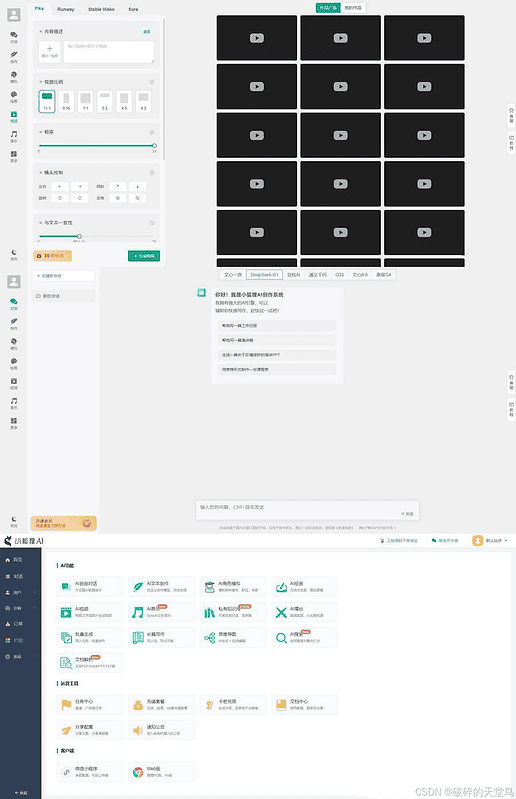
Task: Open the video icon in the chat page sidebar
Action: pyautogui.click(x=14, y=383)
